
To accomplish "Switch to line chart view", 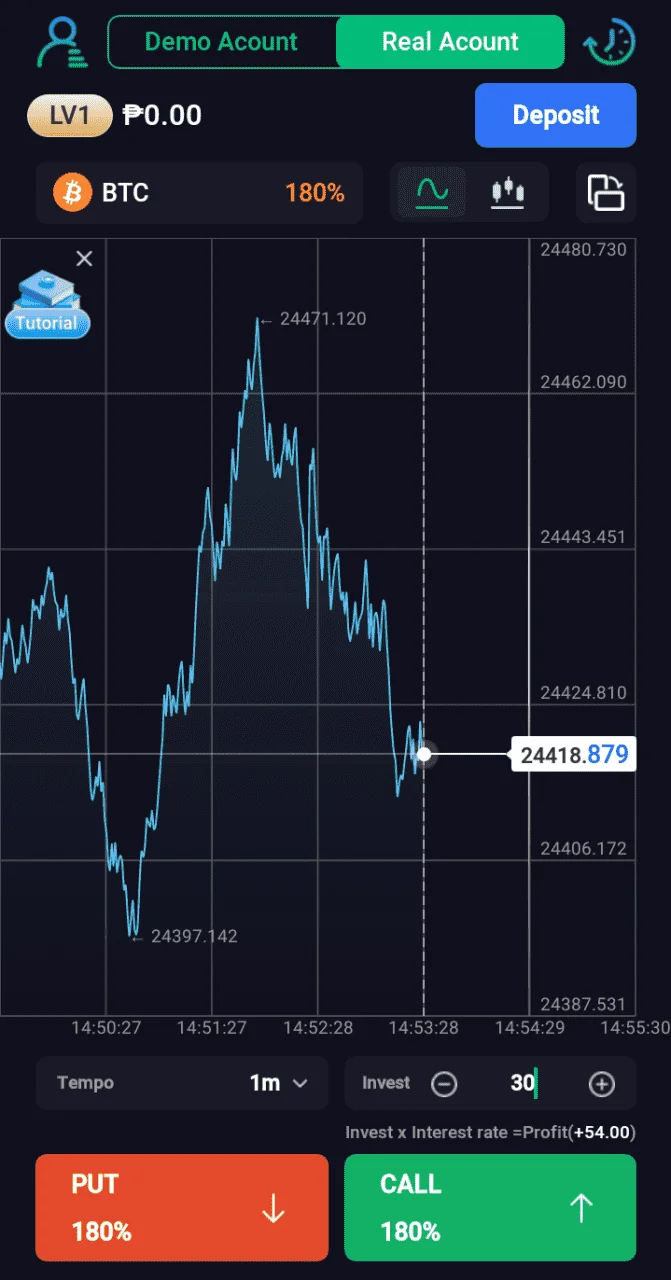I will (x=432, y=191).
